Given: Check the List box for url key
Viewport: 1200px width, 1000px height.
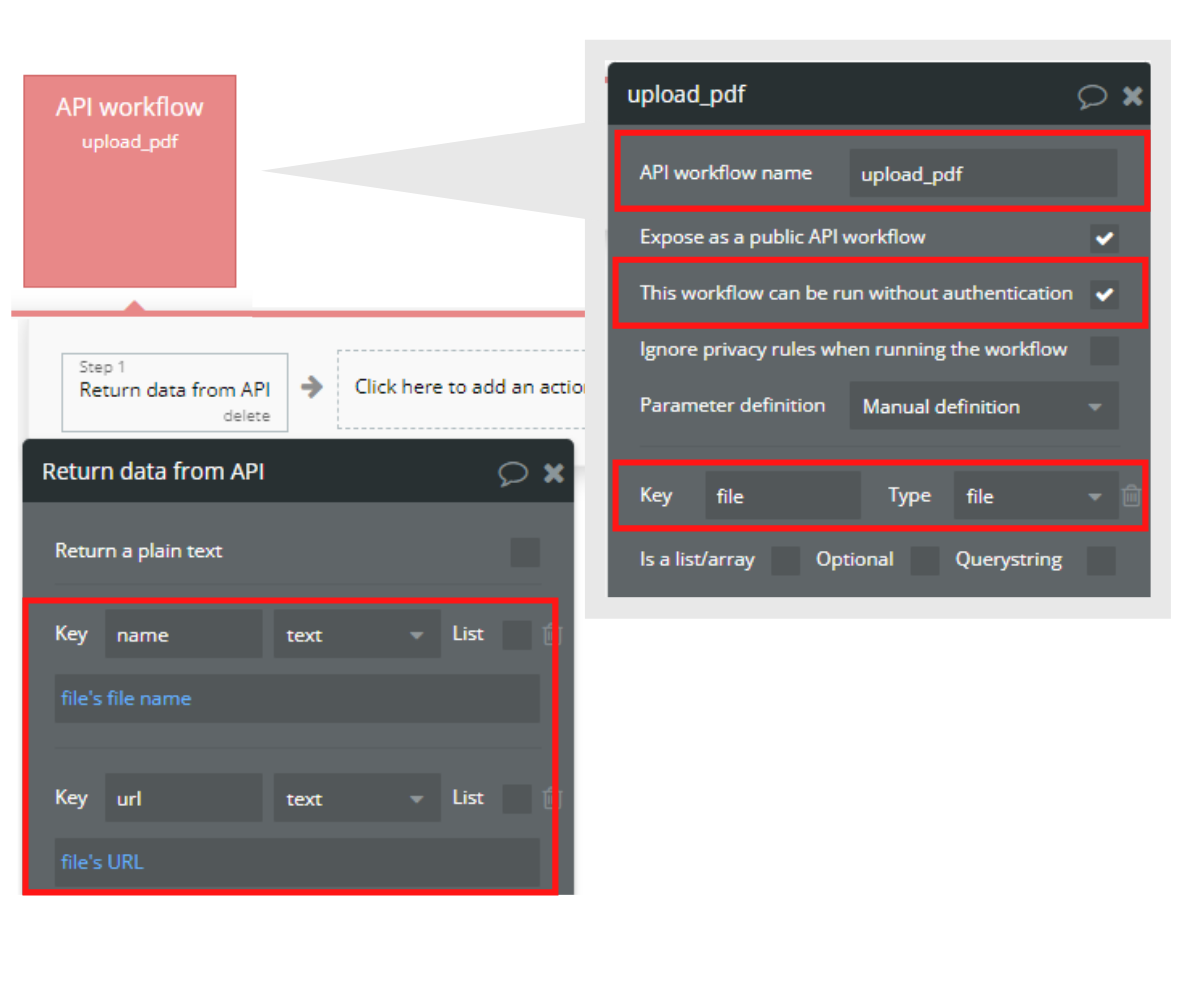Looking at the screenshot, I should 517,798.
